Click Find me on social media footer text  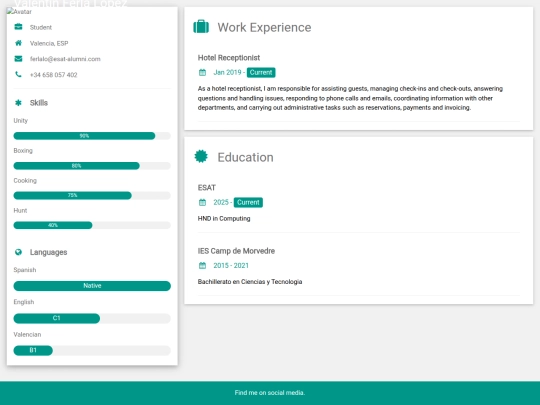(270, 393)
